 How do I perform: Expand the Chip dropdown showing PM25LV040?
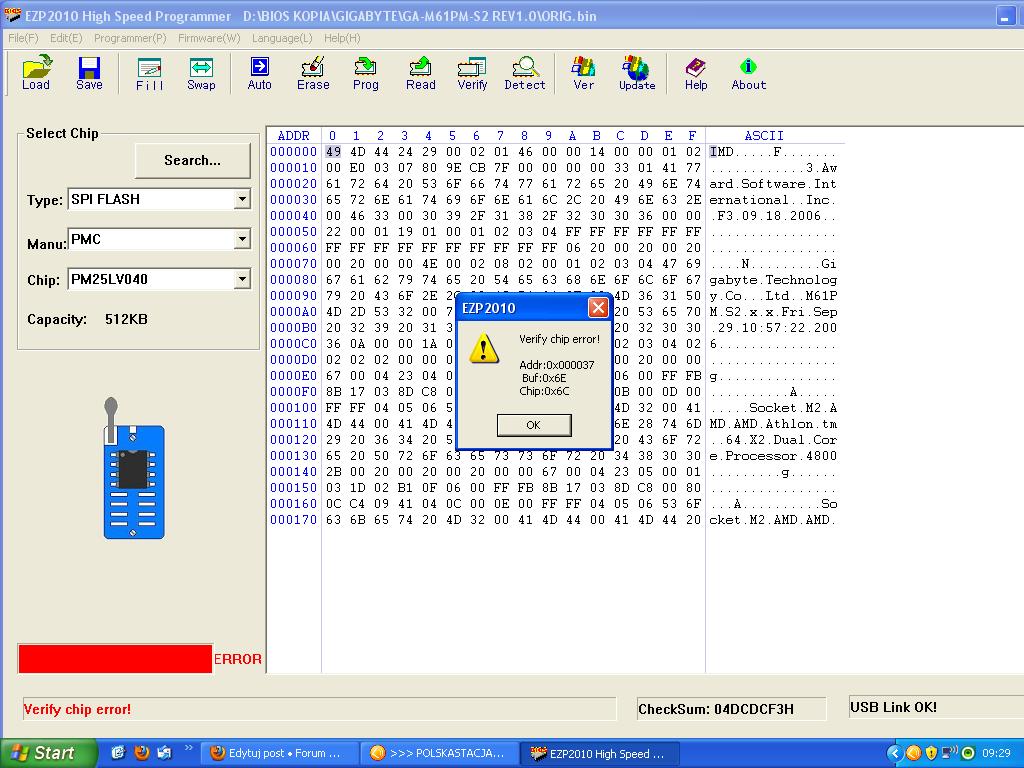[x=242, y=280]
